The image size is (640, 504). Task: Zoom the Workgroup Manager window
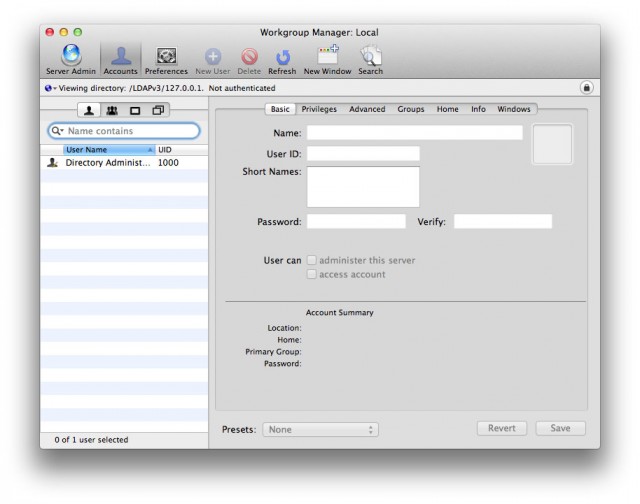(x=78, y=32)
